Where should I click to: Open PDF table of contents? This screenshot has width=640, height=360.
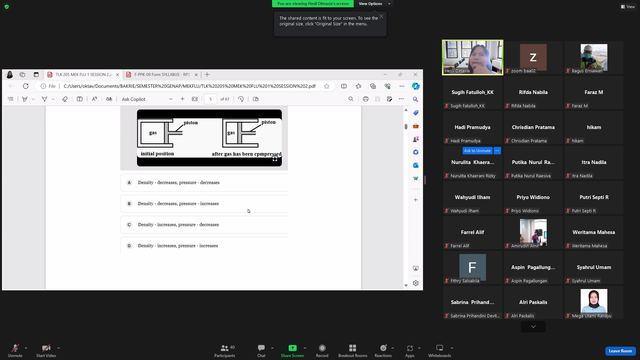11,99
